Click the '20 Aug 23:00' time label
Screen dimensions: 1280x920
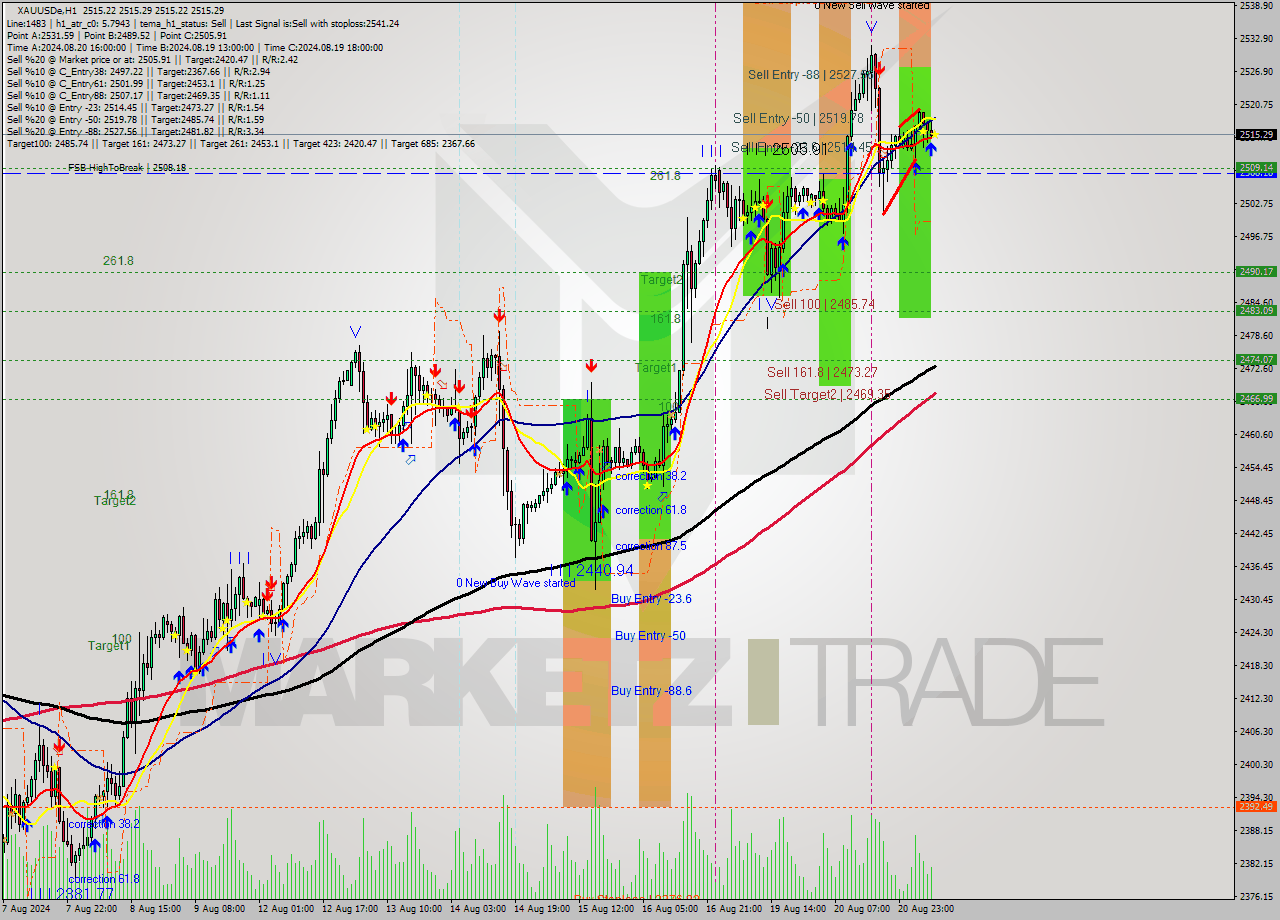tap(927, 909)
